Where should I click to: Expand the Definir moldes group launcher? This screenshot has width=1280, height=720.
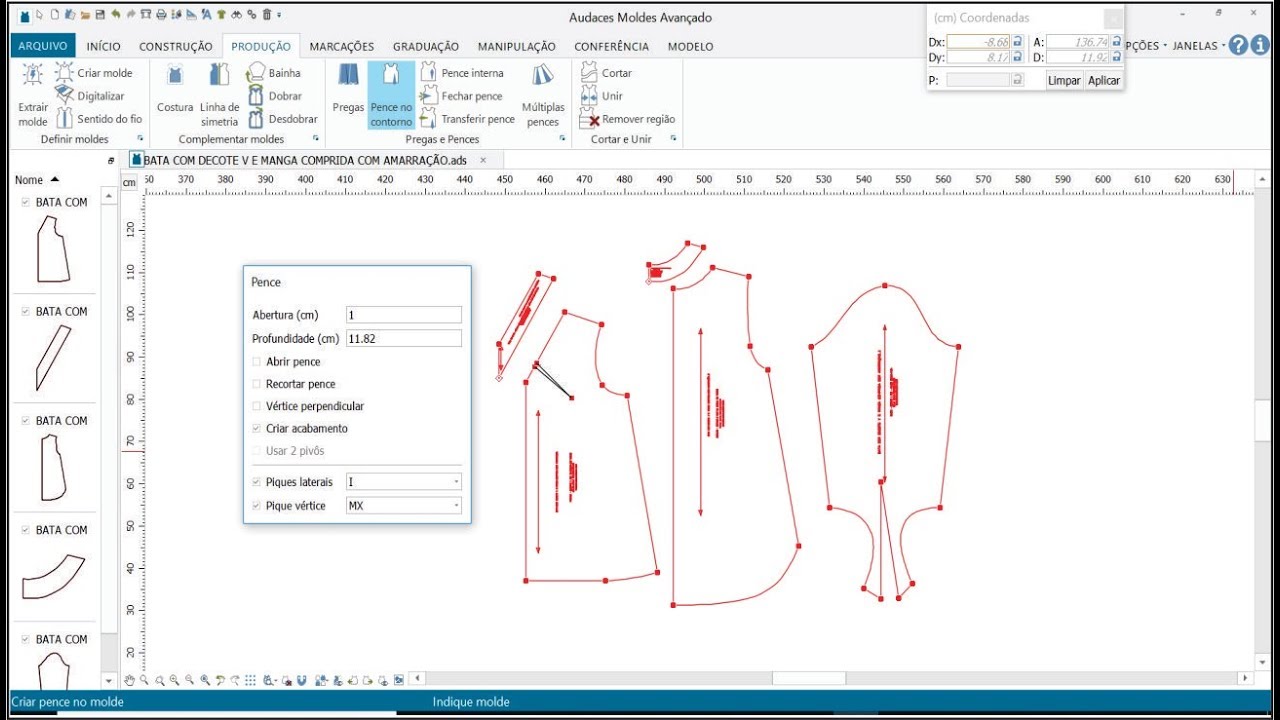[x=140, y=138]
